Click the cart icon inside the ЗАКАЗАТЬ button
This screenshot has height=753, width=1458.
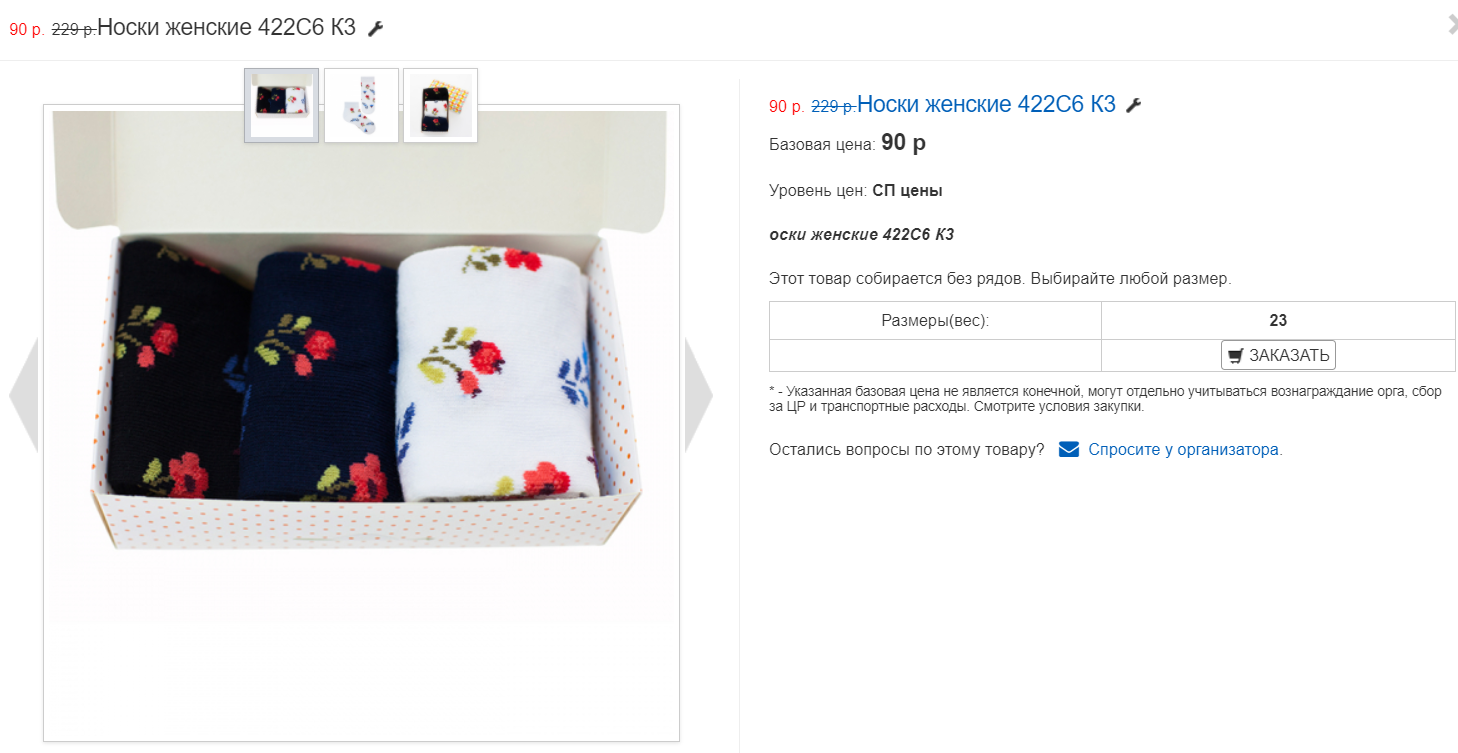coord(1236,356)
